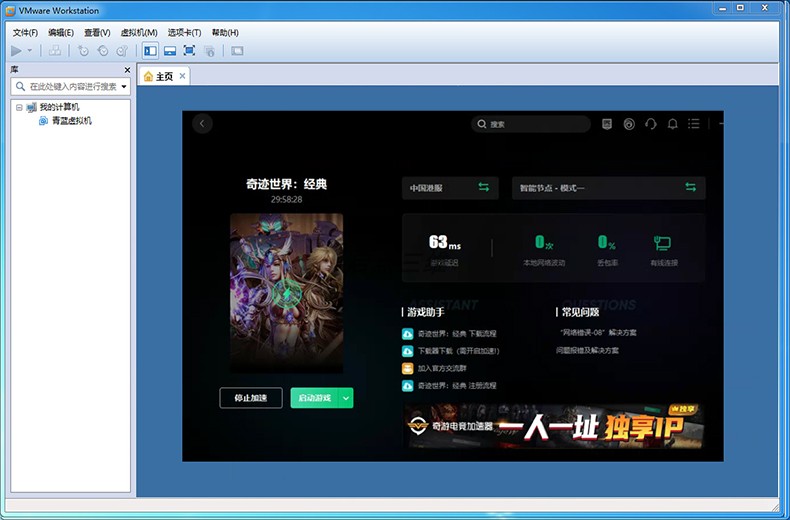Click the power on (play) toolbar icon
The height and width of the screenshot is (520, 790).
click(x=16, y=50)
